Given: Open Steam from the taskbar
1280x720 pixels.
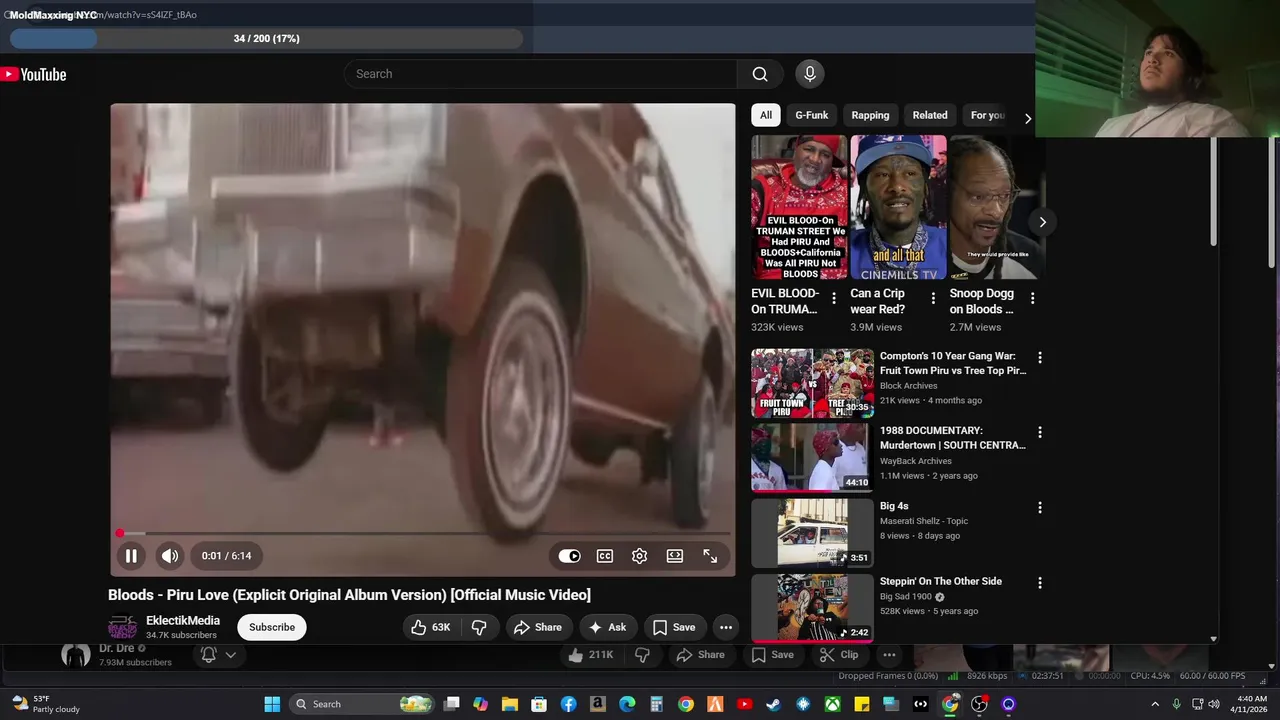Looking at the screenshot, I should pyautogui.click(x=774, y=704).
